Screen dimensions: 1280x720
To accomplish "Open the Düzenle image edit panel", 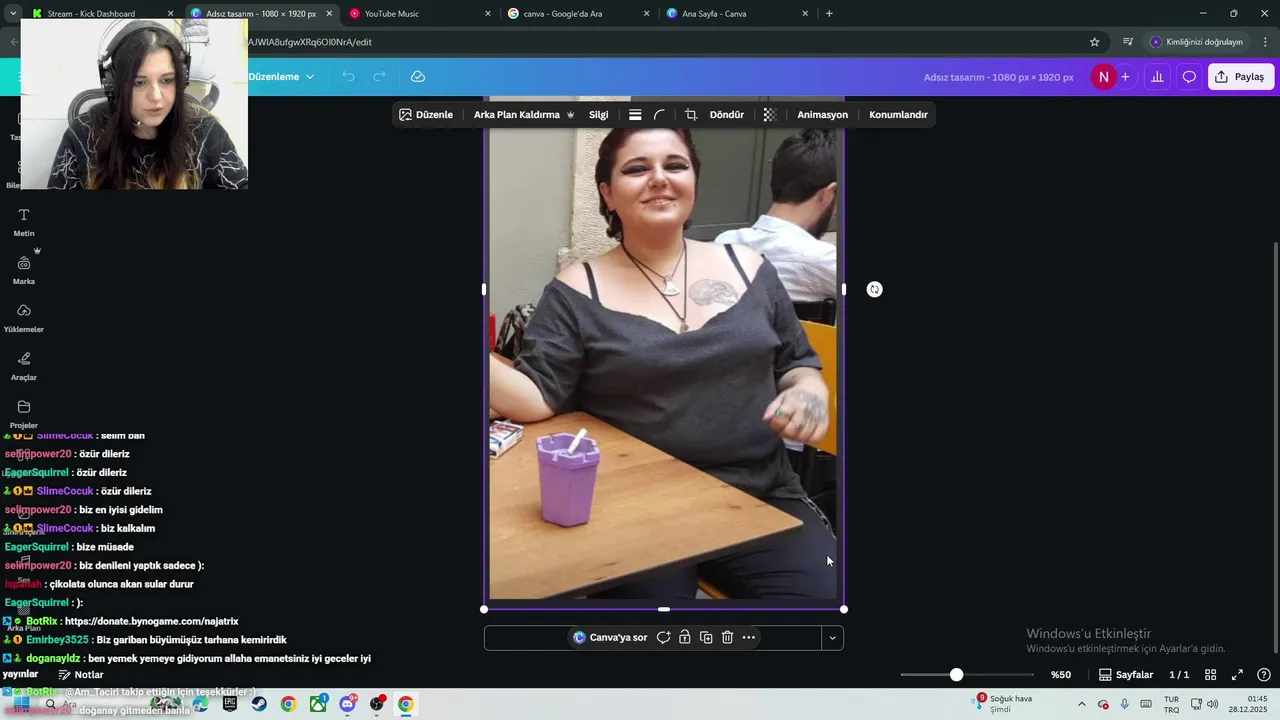I will point(426,115).
